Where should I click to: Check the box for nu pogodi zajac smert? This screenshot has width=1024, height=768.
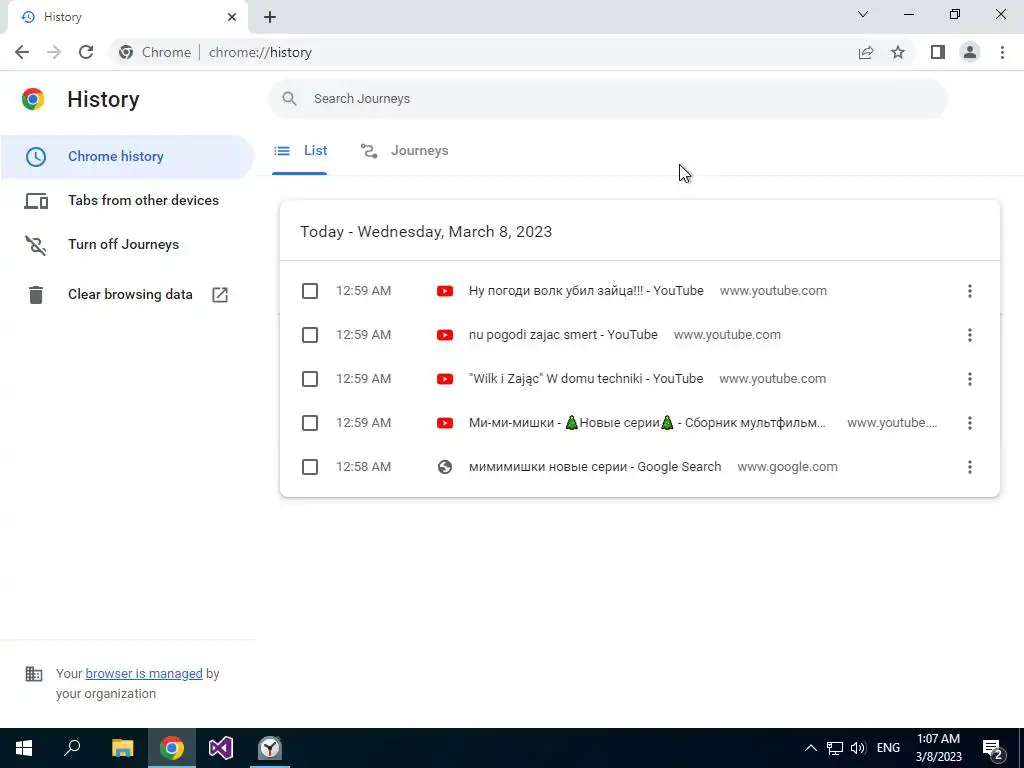pos(310,335)
